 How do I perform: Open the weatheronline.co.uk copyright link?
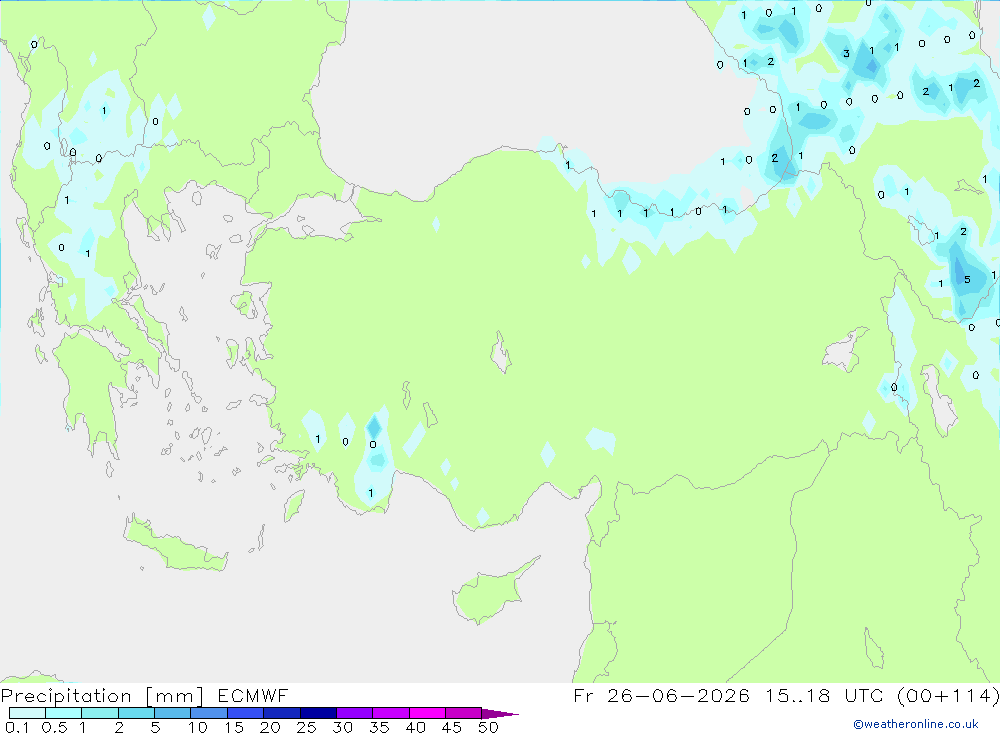click(916, 724)
